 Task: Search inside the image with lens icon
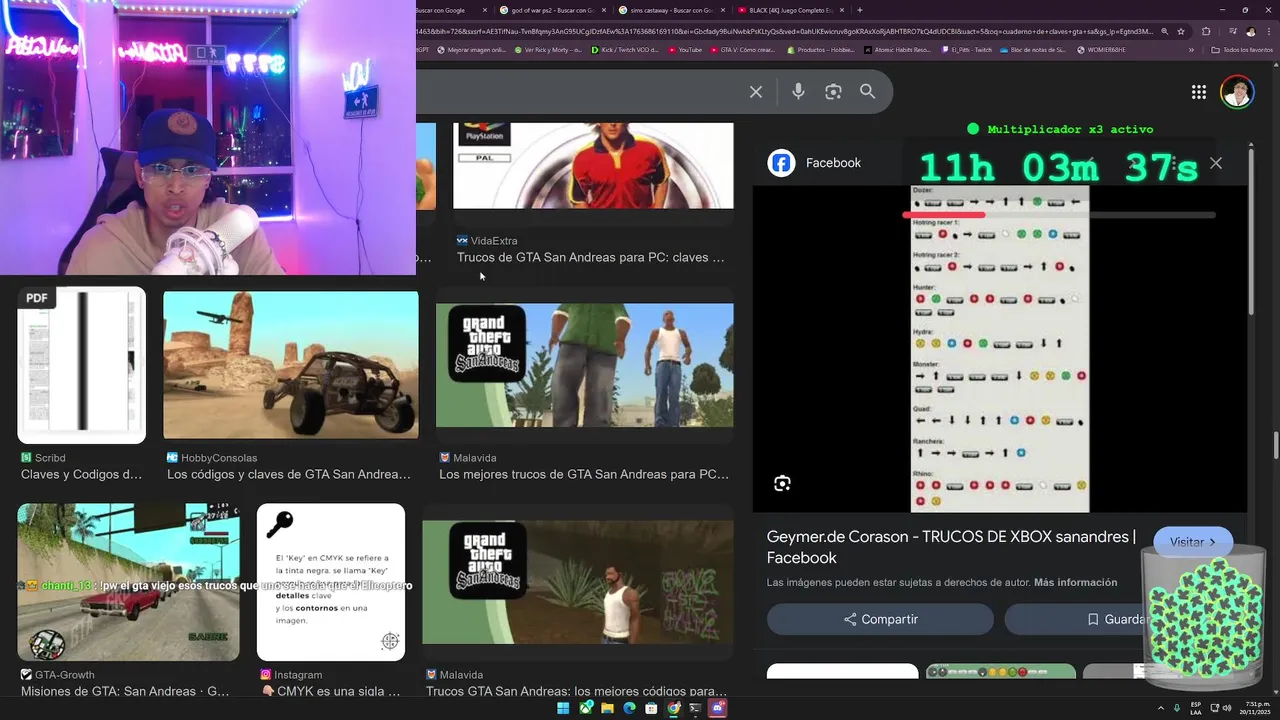[x=782, y=484]
